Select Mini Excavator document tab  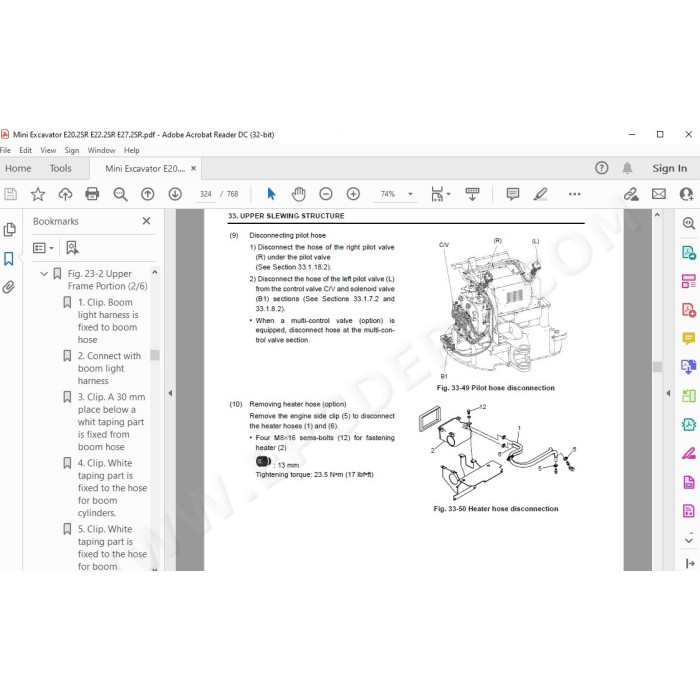click(x=145, y=169)
